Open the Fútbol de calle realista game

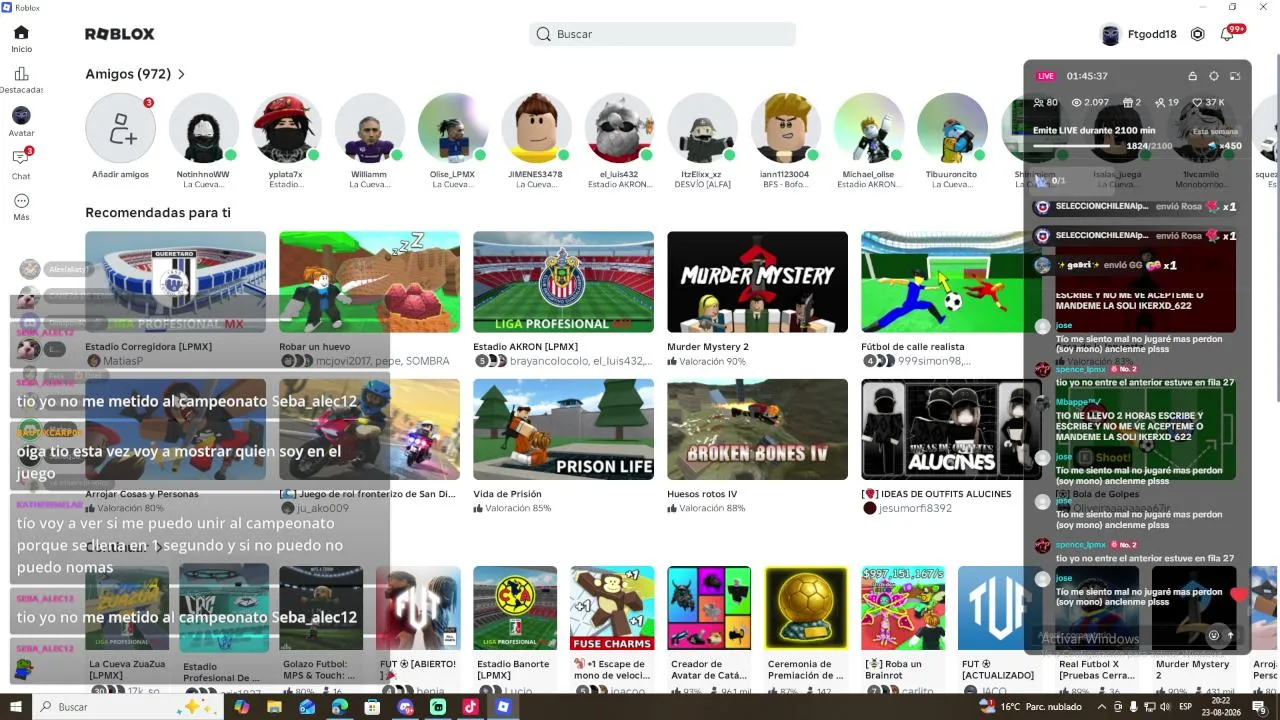point(951,282)
